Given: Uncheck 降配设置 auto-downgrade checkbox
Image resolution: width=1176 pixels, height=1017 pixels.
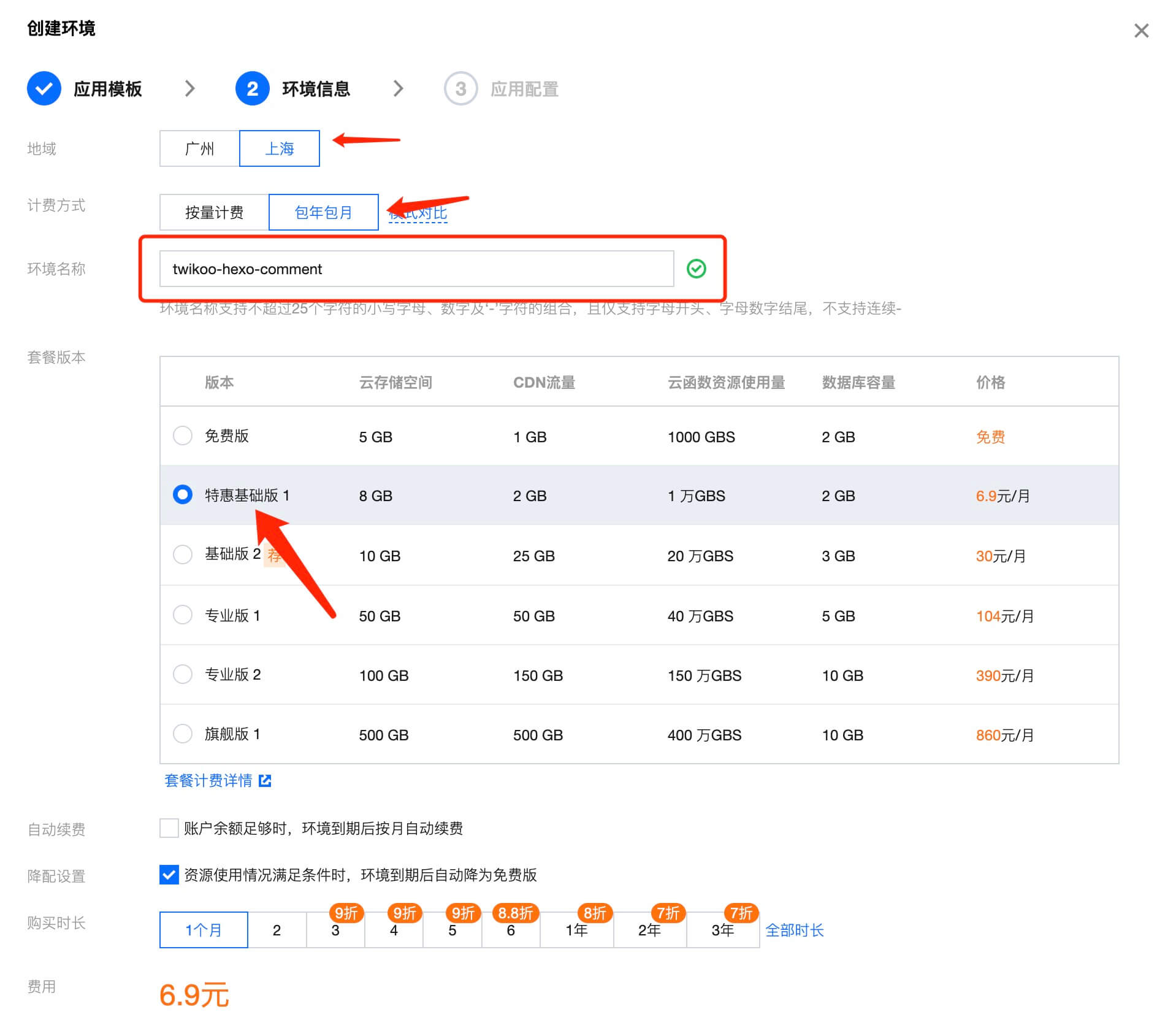Looking at the screenshot, I should tap(169, 875).
